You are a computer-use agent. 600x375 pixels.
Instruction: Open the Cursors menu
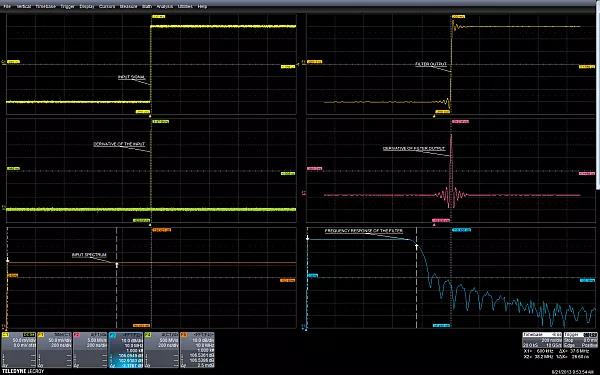(x=107, y=7)
